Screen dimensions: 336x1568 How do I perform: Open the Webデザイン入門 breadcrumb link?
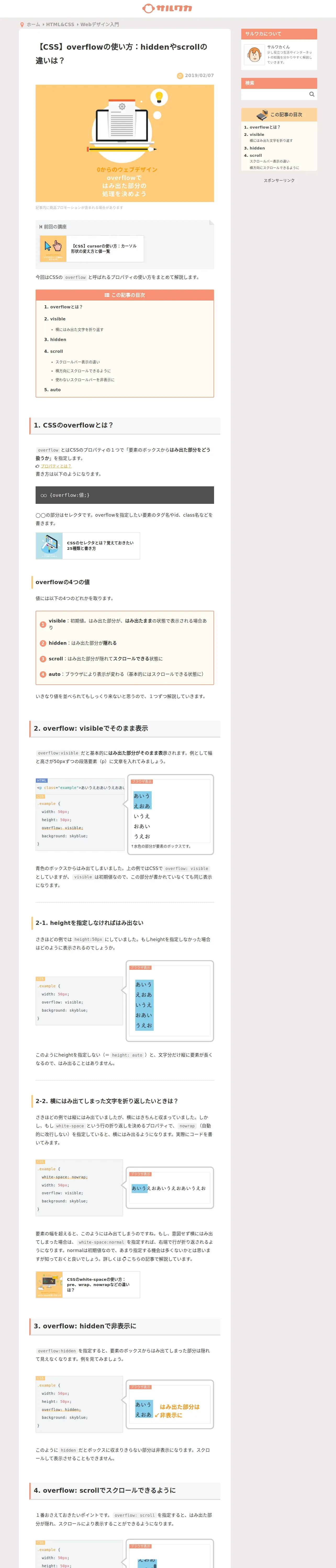pos(99,25)
